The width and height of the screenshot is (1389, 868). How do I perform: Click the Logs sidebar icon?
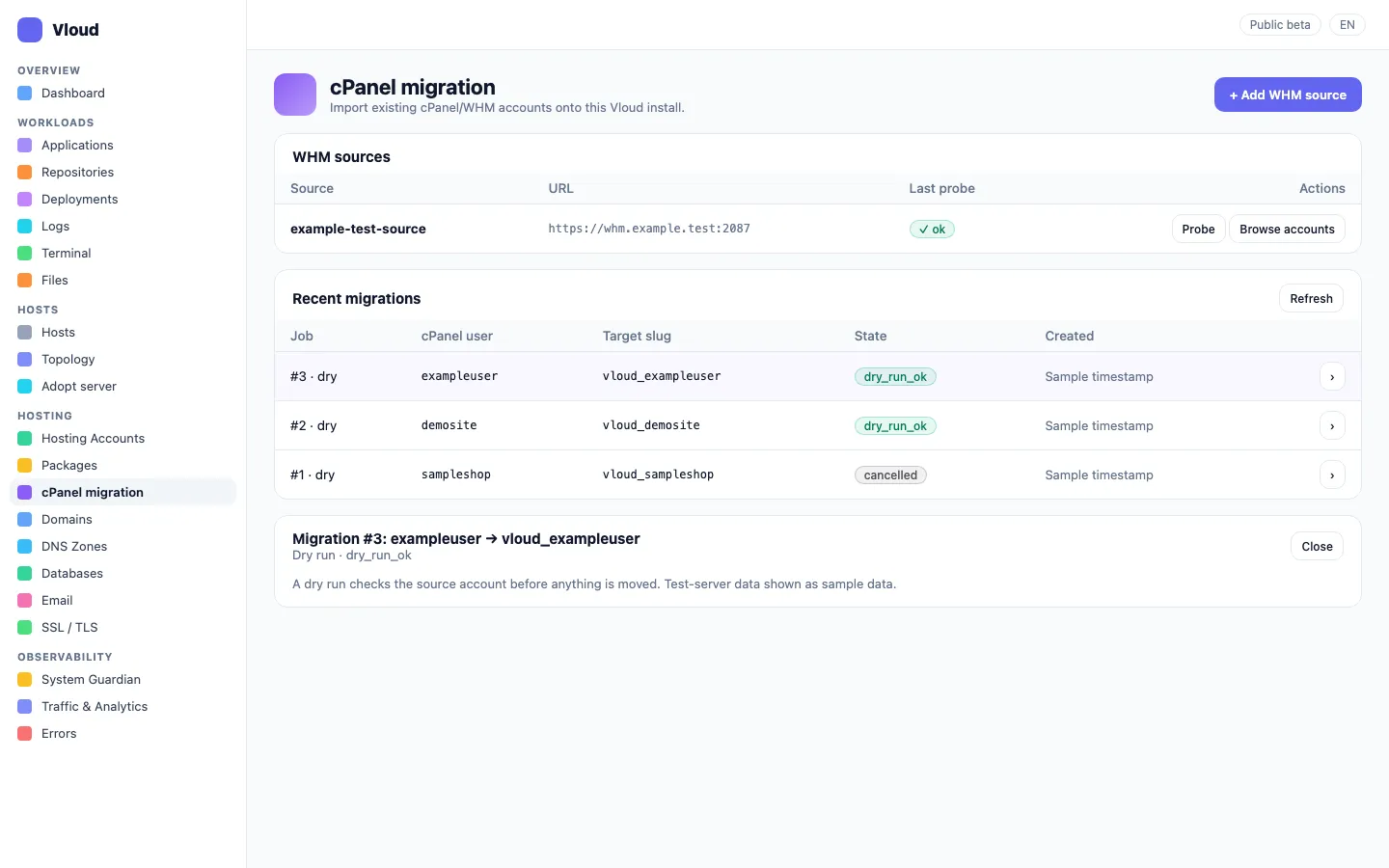click(x=25, y=227)
